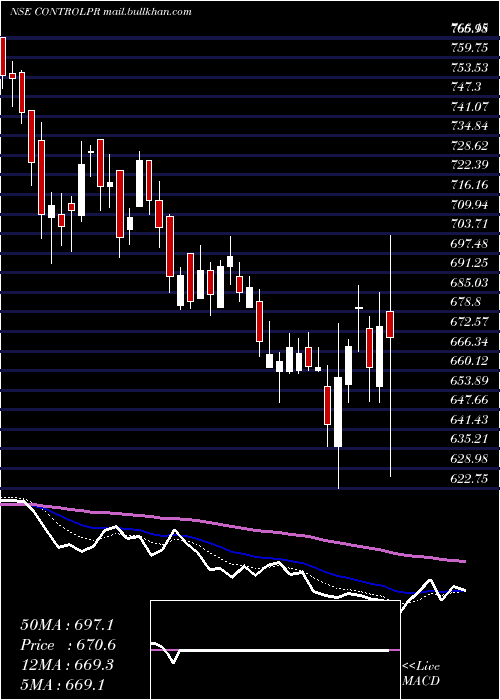Select the 741.07 price axis label
Viewport: 500px width, 700px height.
pos(469,106)
